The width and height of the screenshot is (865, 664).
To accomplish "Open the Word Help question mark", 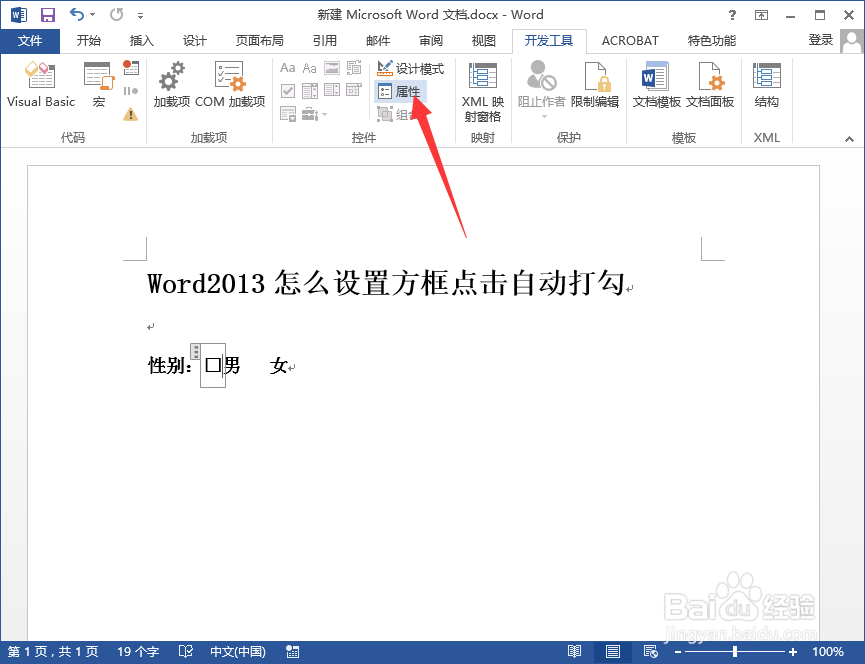I will click(733, 15).
